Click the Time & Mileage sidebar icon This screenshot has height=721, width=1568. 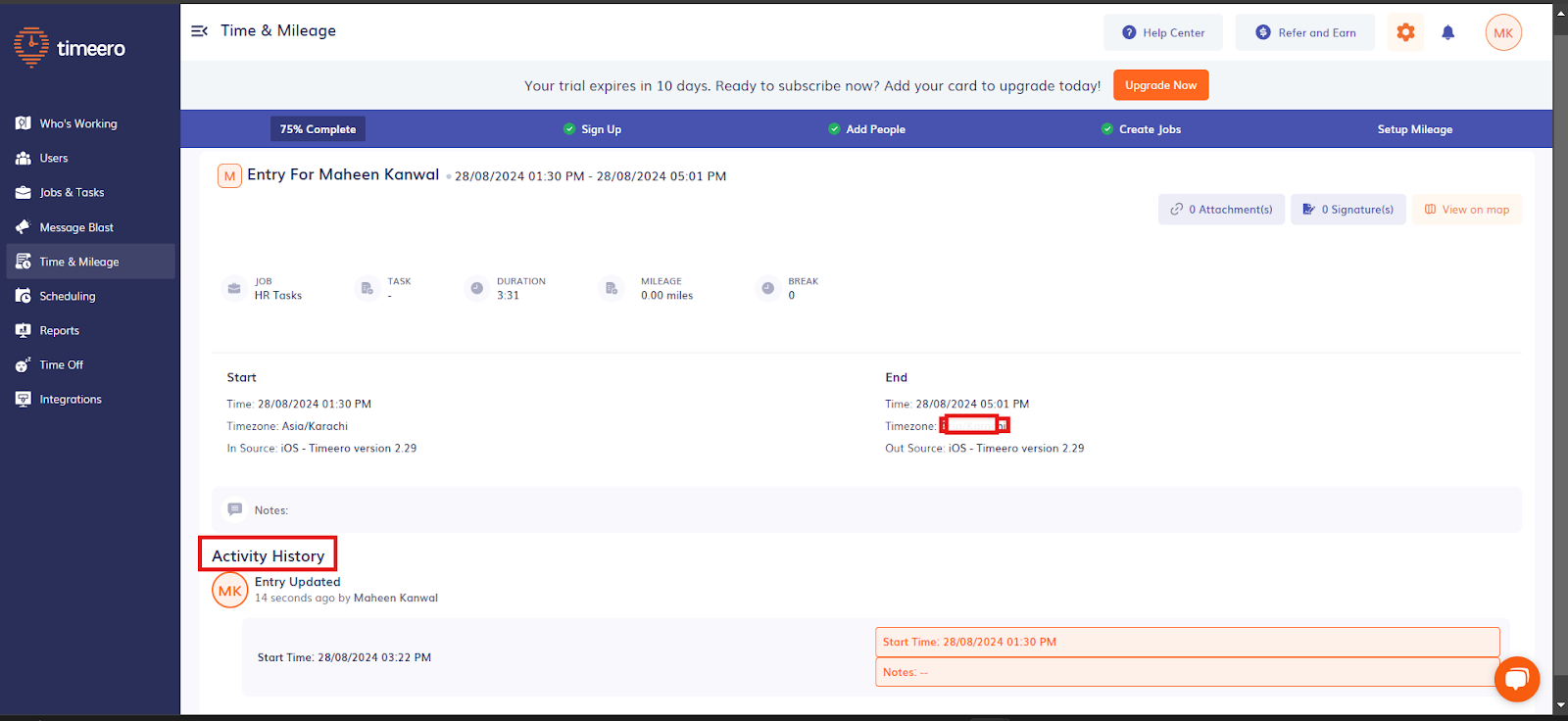point(24,262)
